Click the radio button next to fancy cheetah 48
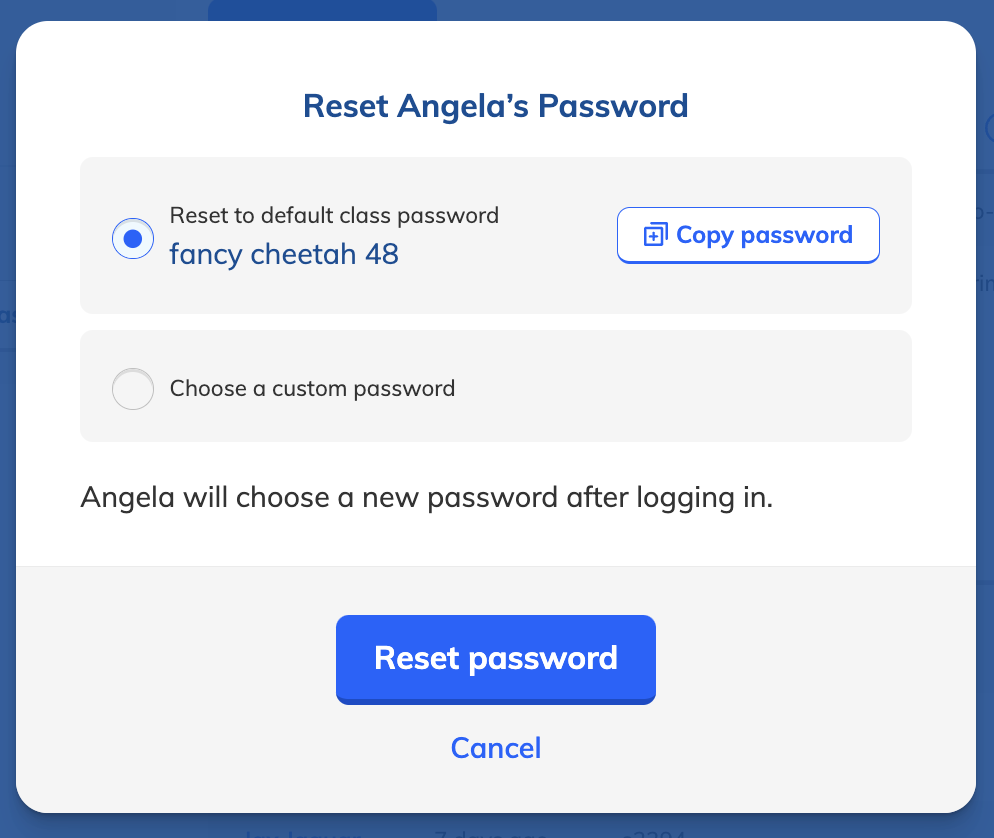Viewport: 994px width, 838px height. point(133,238)
